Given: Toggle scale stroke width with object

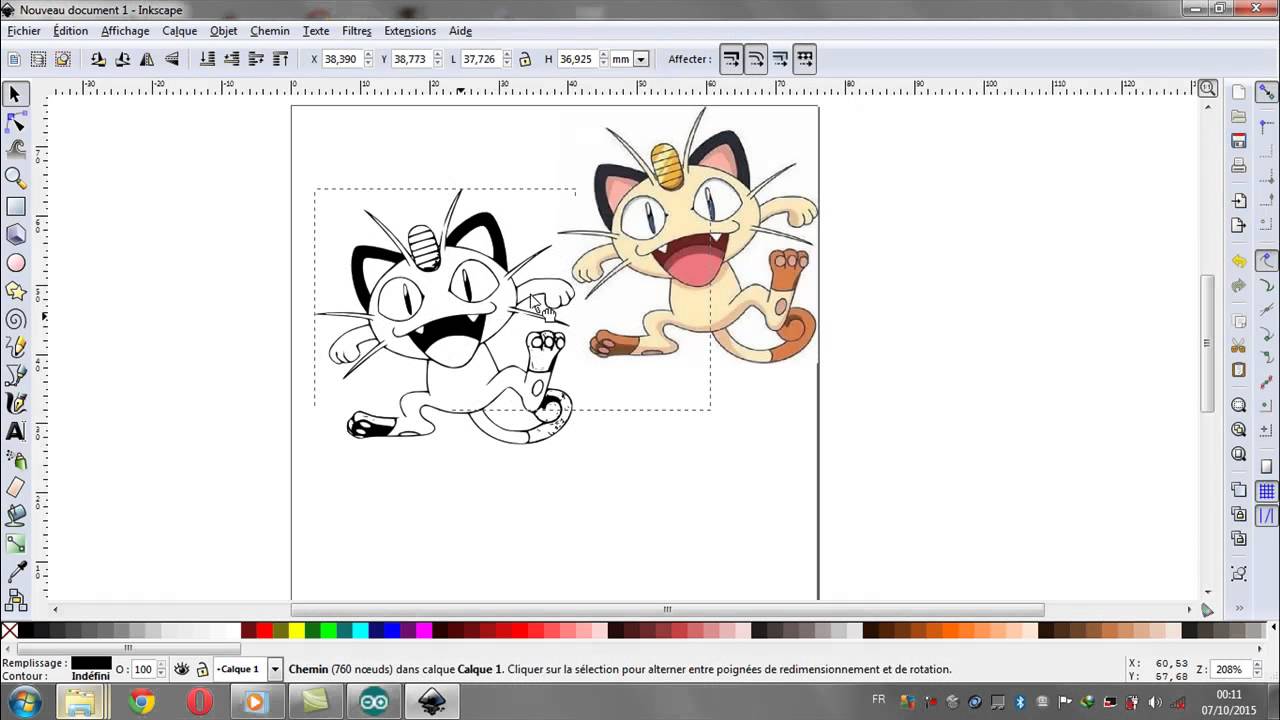Looking at the screenshot, I should click(x=732, y=59).
